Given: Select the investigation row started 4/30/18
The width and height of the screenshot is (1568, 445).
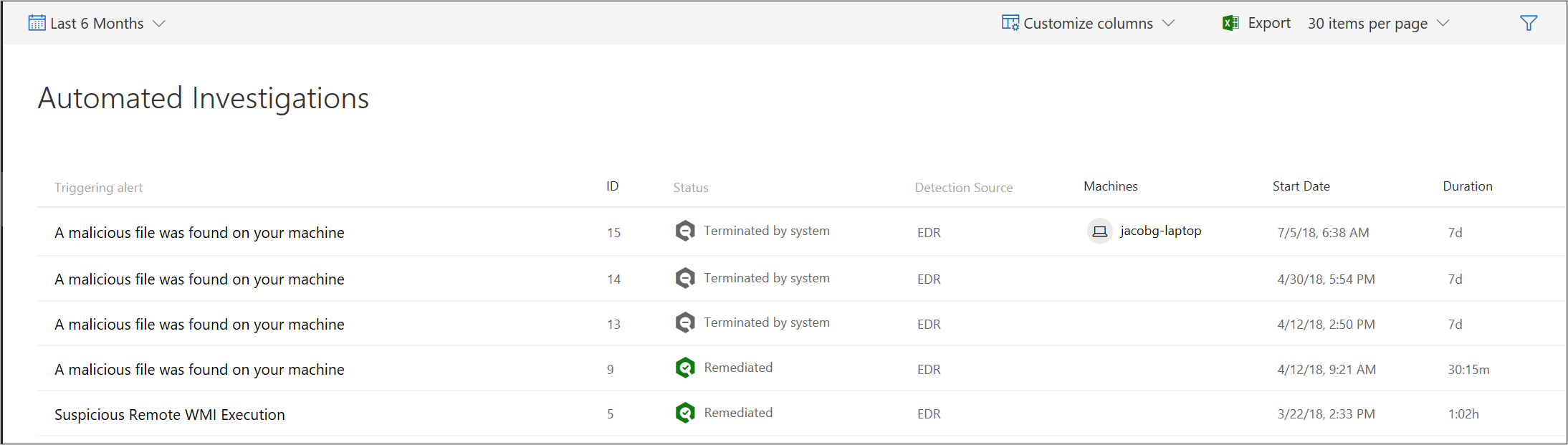Looking at the screenshot, I should pyautogui.click(x=199, y=279).
